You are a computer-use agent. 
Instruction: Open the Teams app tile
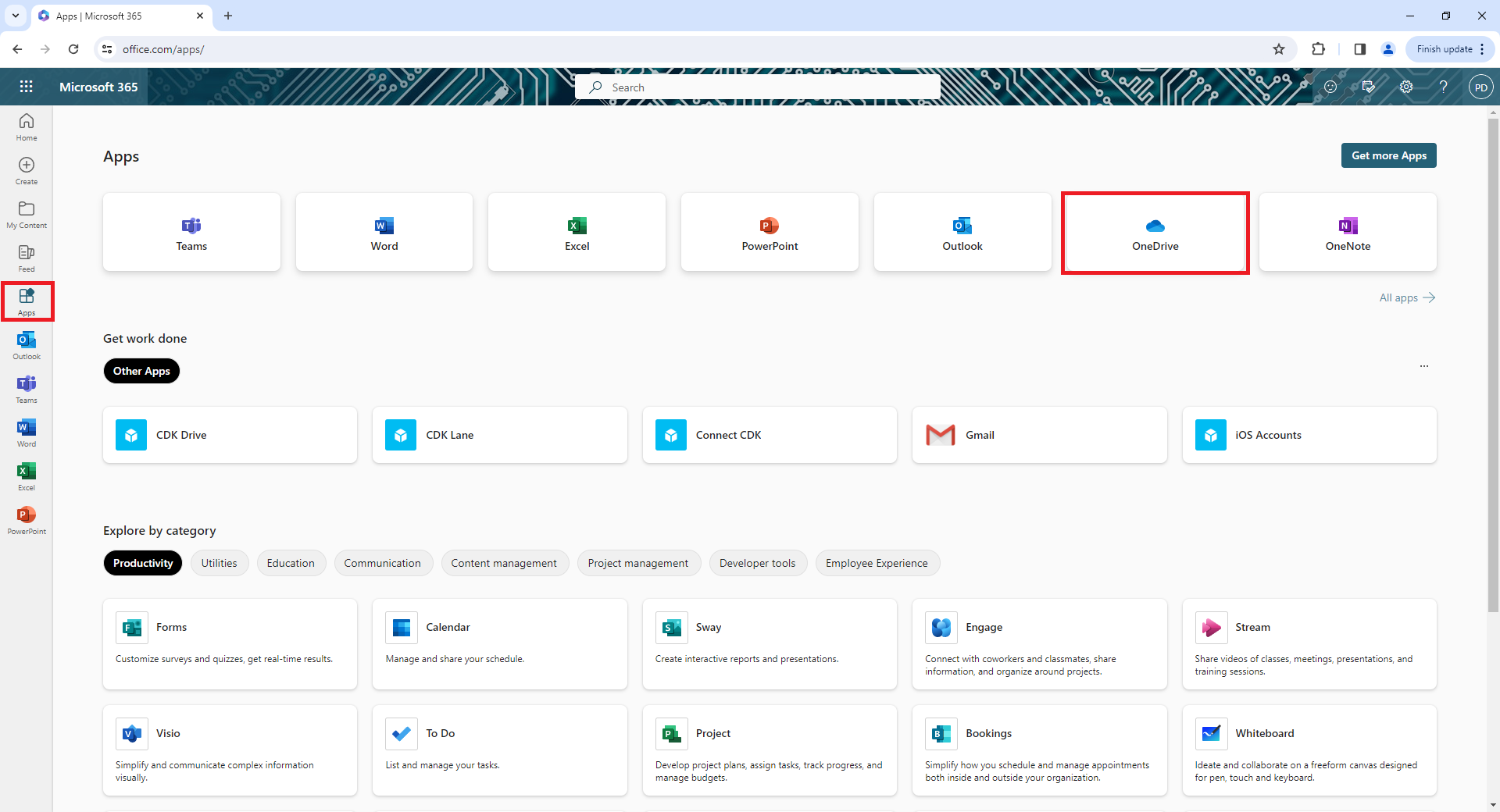pos(191,233)
